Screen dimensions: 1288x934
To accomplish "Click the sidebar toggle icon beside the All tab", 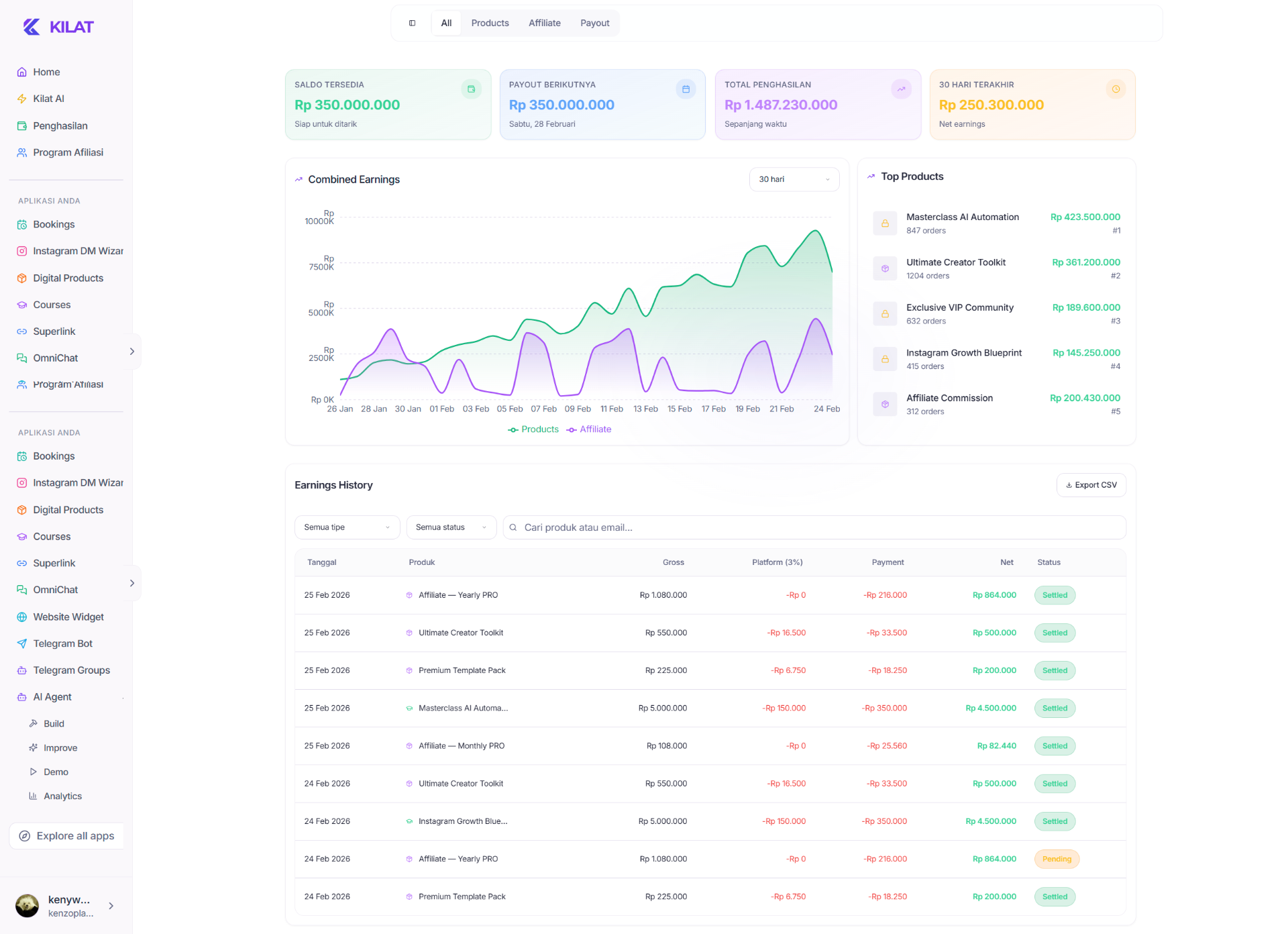I will [x=412, y=23].
